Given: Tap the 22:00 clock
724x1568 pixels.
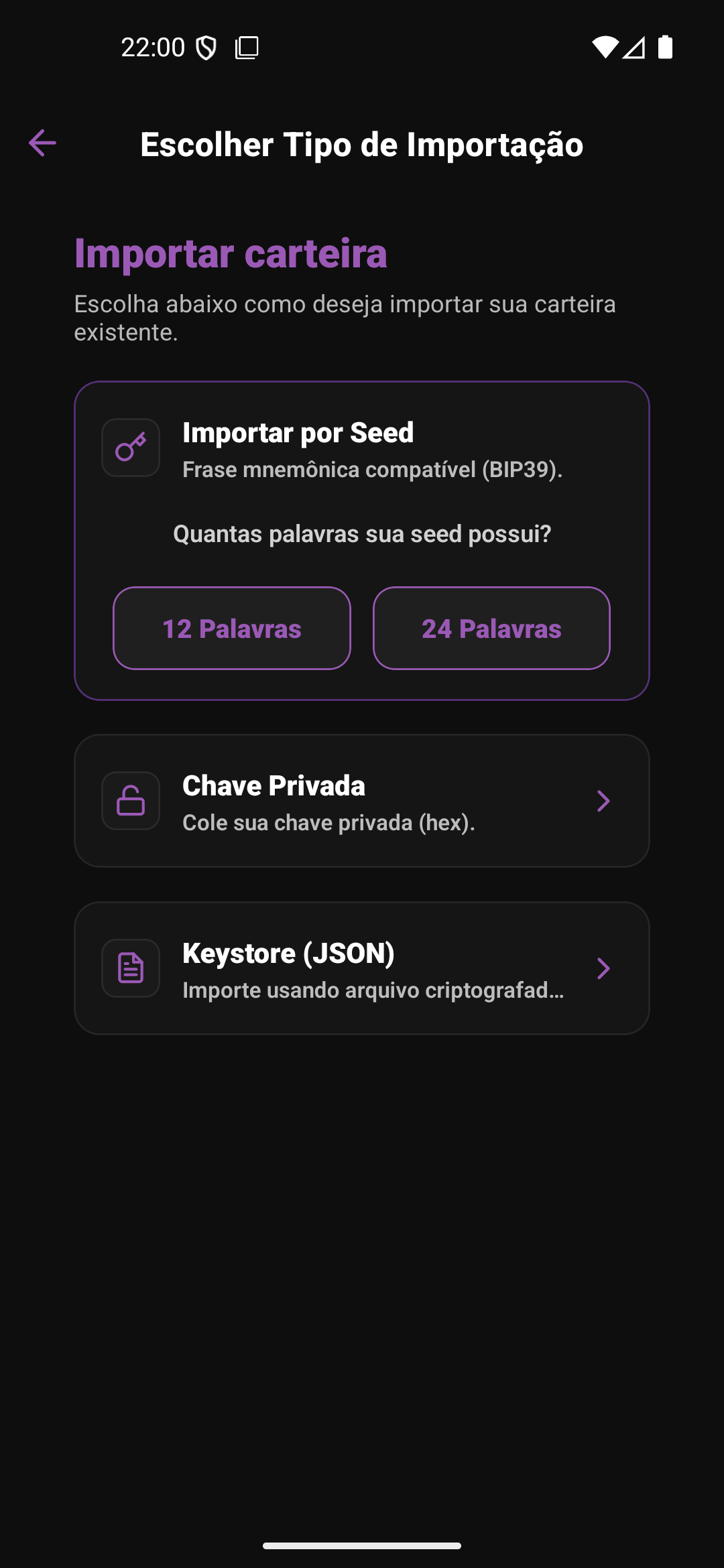Looking at the screenshot, I should 153,48.
